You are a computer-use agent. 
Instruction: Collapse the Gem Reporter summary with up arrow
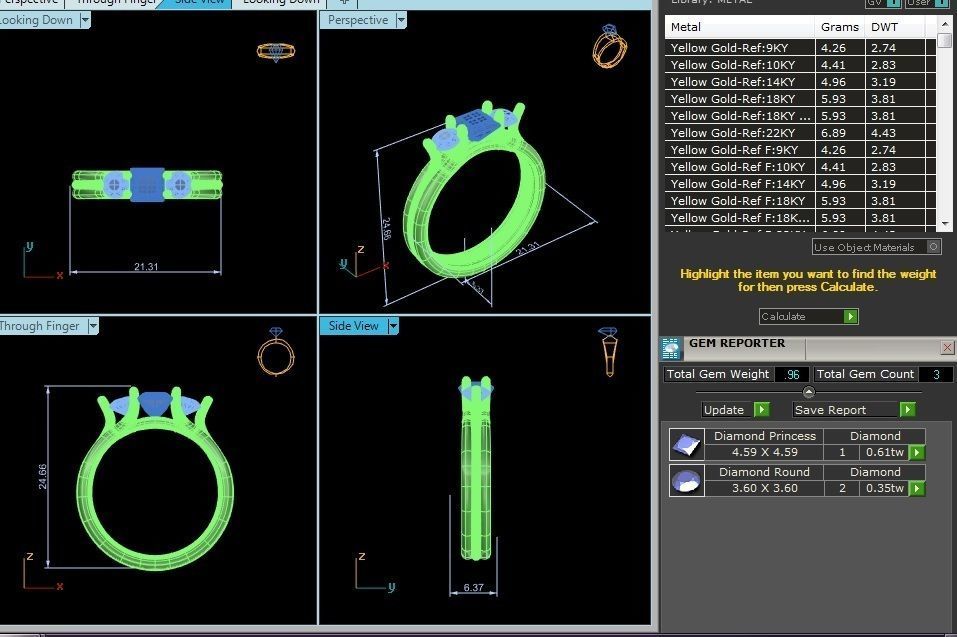(x=809, y=392)
